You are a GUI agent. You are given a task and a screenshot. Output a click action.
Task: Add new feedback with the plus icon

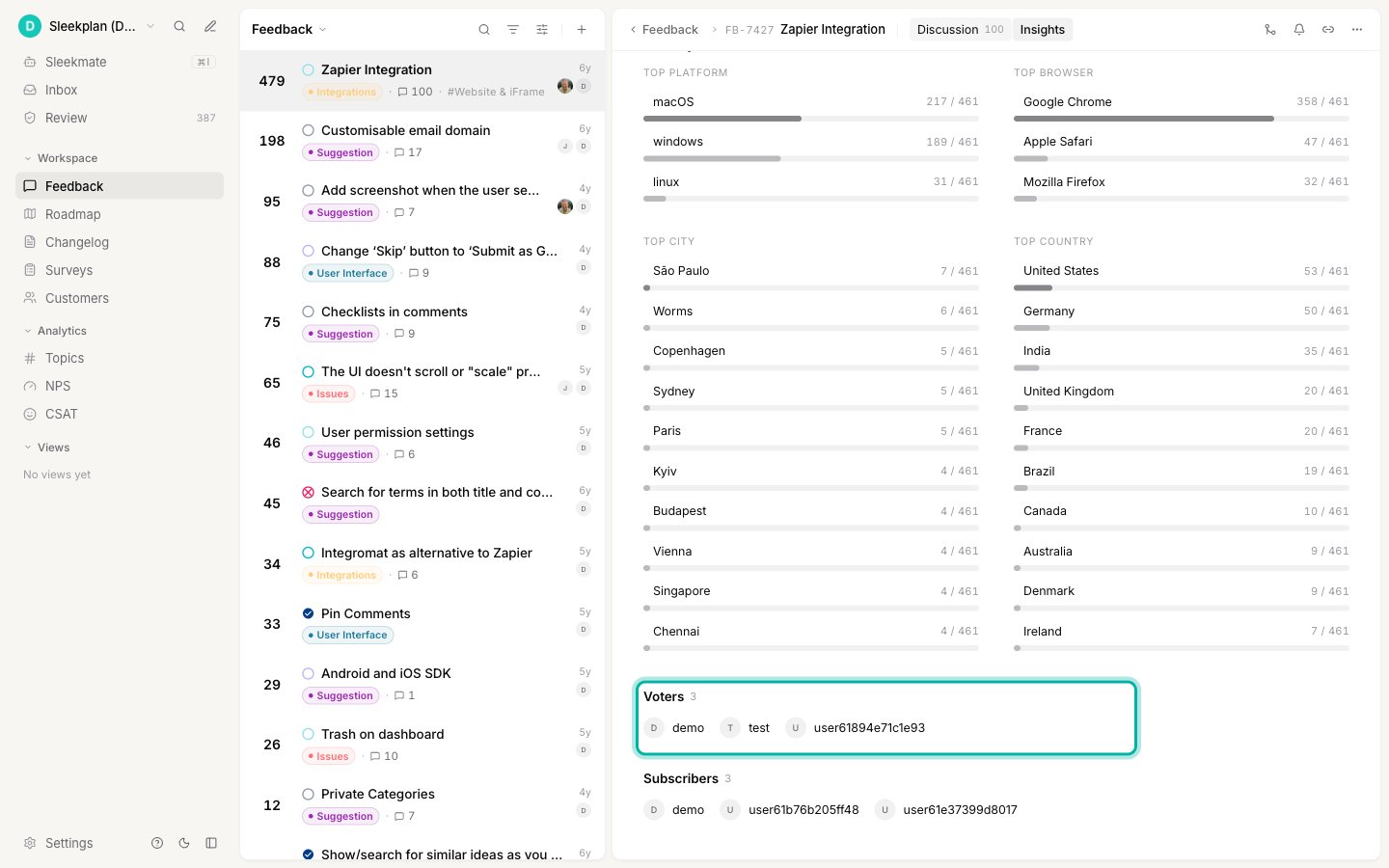(582, 30)
